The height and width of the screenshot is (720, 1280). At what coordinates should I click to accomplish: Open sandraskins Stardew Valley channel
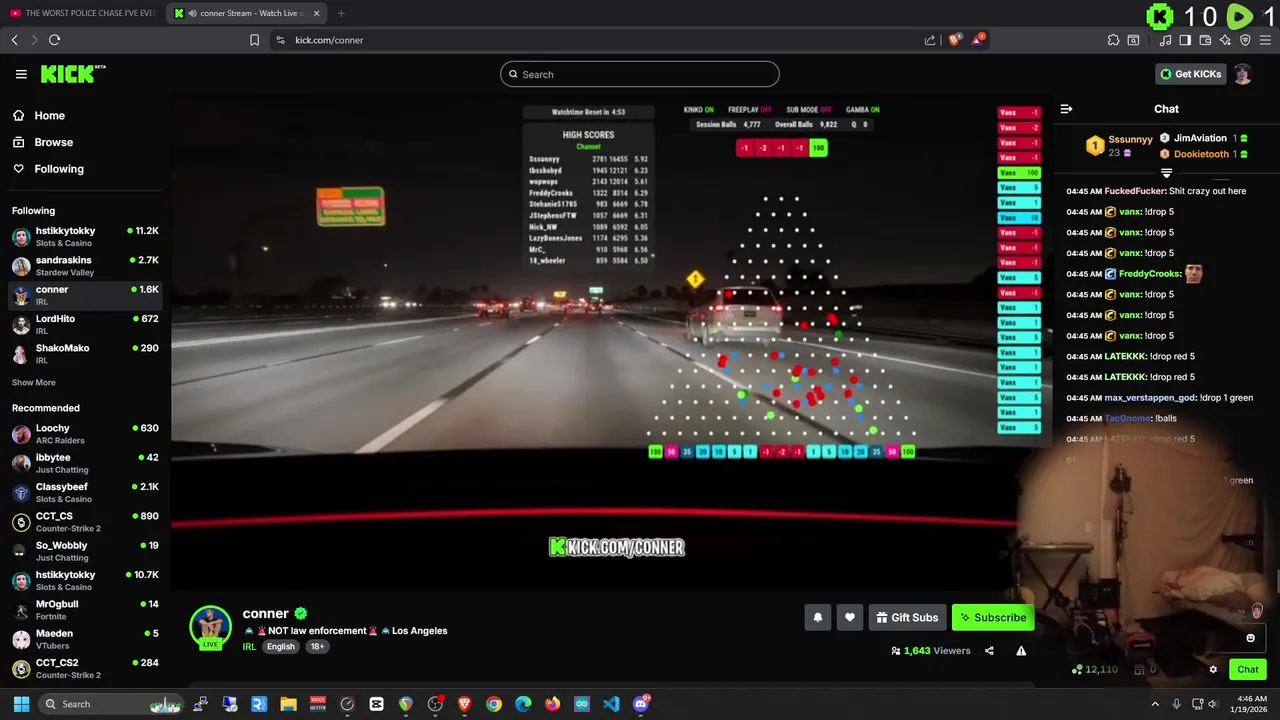pos(85,265)
